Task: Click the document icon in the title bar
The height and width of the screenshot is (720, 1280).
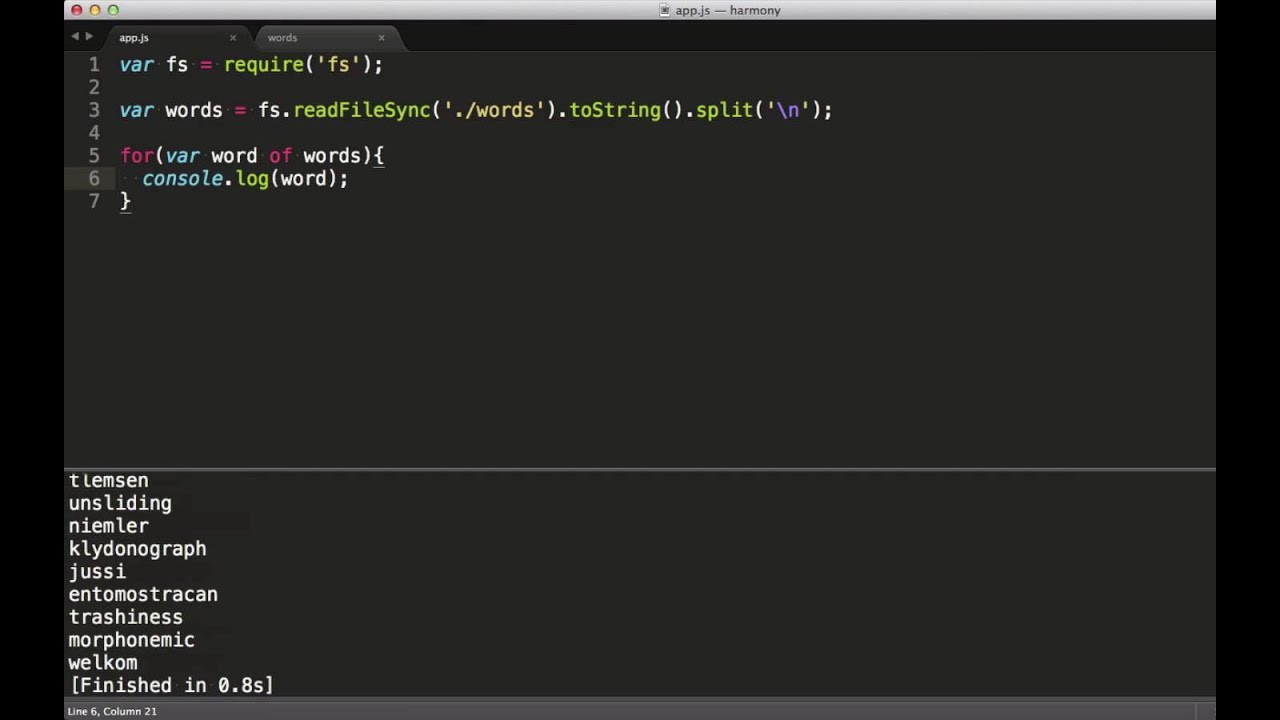Action: click(665, 10)
